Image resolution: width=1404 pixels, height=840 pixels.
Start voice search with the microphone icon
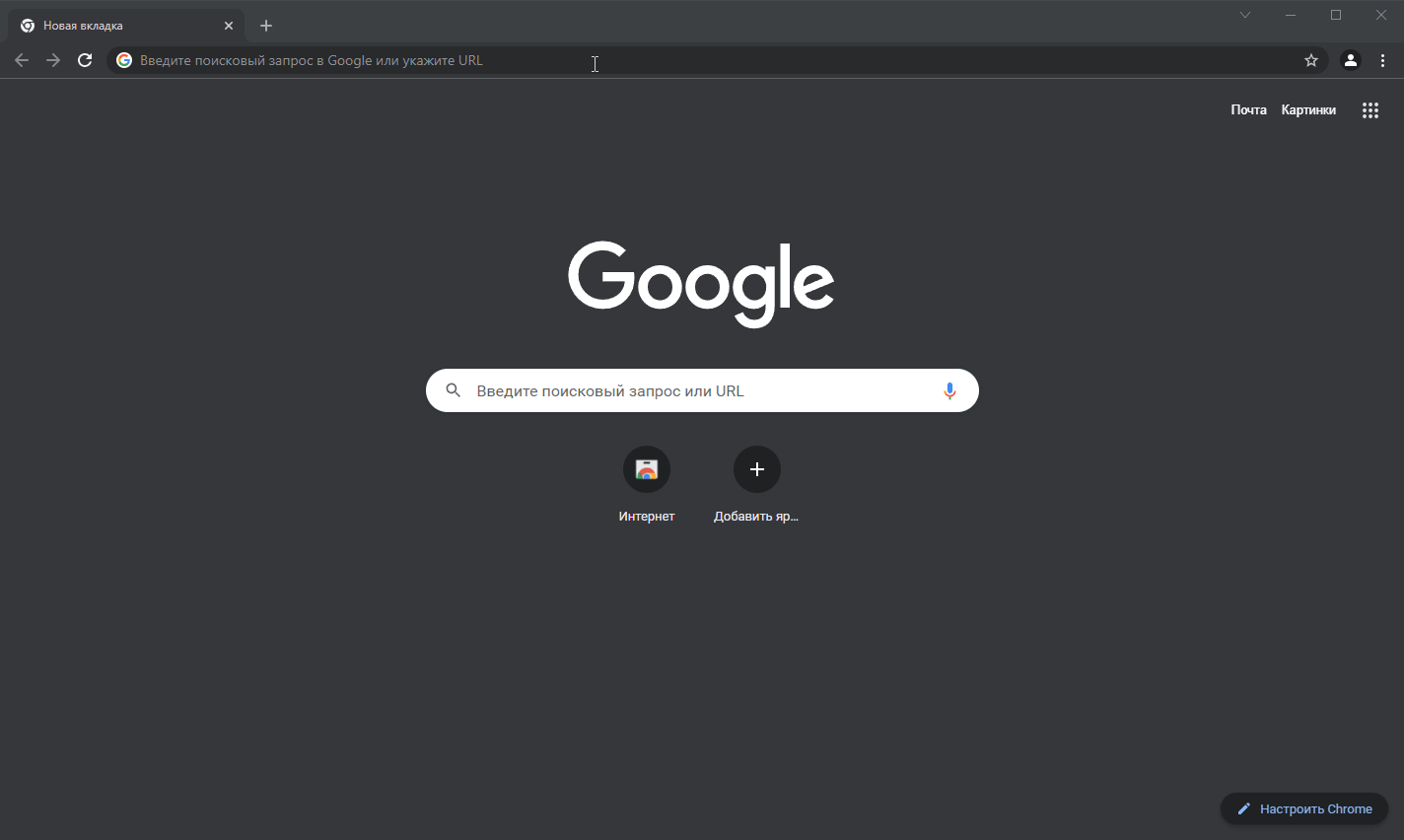(x=949, y=390)
